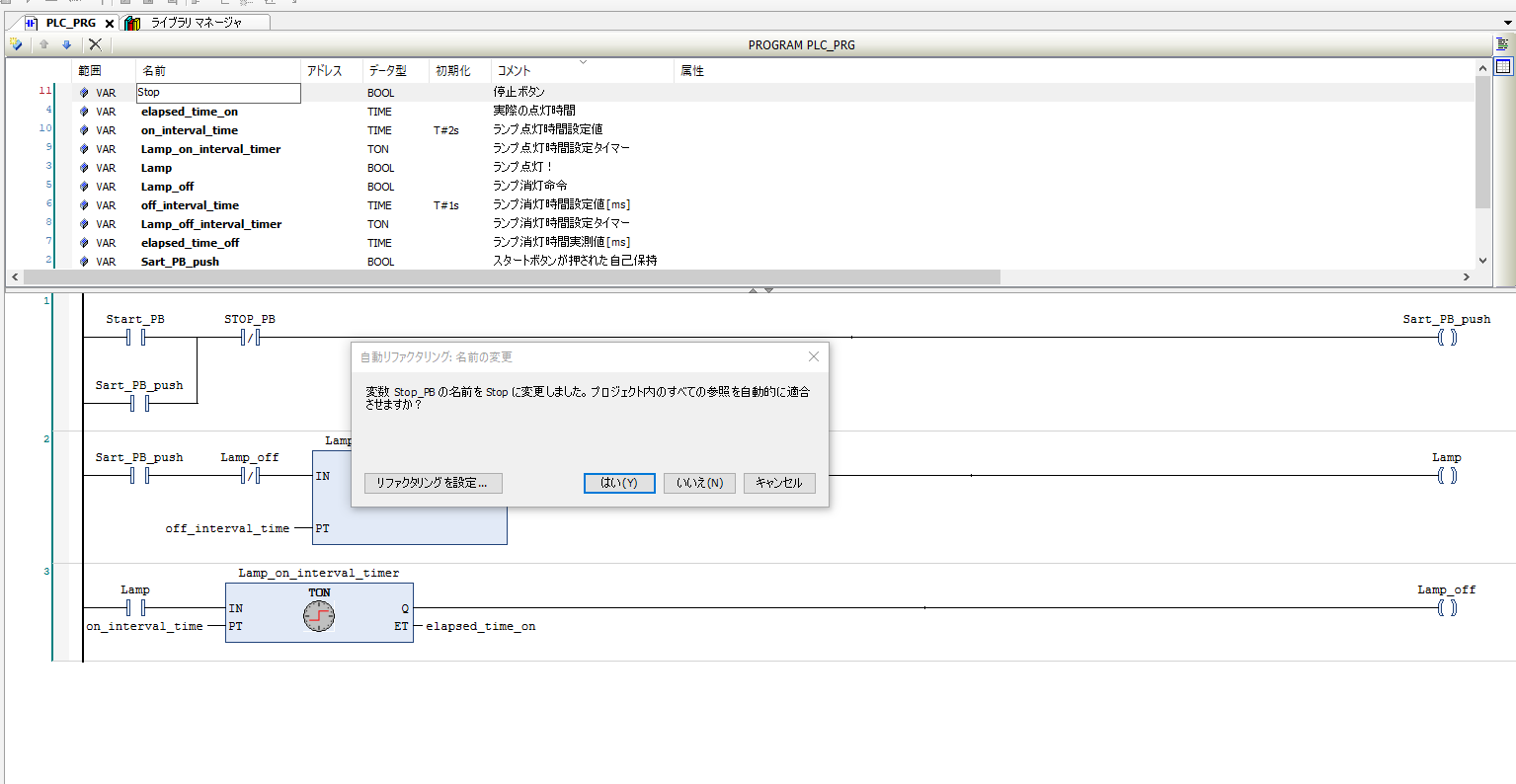Click the TON data type of Lamp_off_interval_timer
Image resolution: width=1516 pixels, height=784 pixels.
378,224
